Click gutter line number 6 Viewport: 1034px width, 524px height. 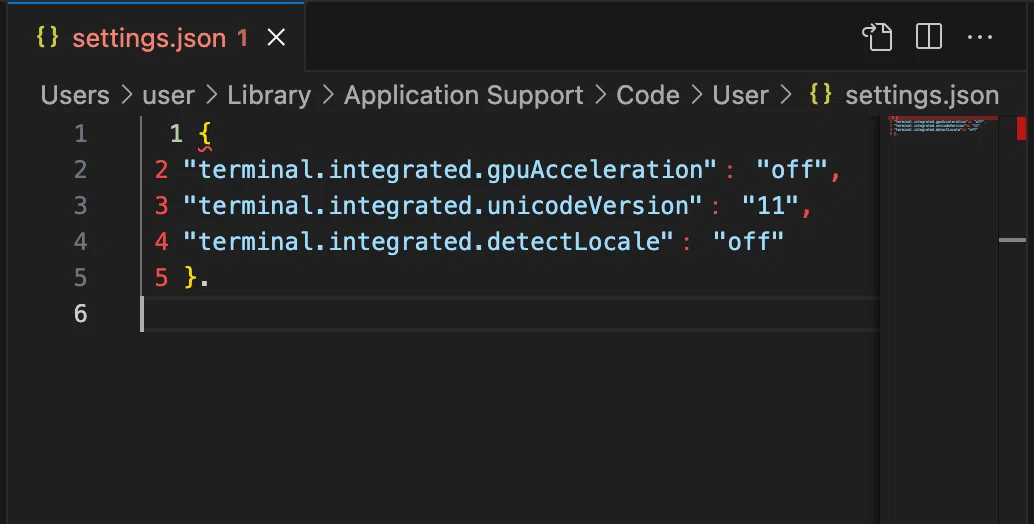click(x=80, y=314)
